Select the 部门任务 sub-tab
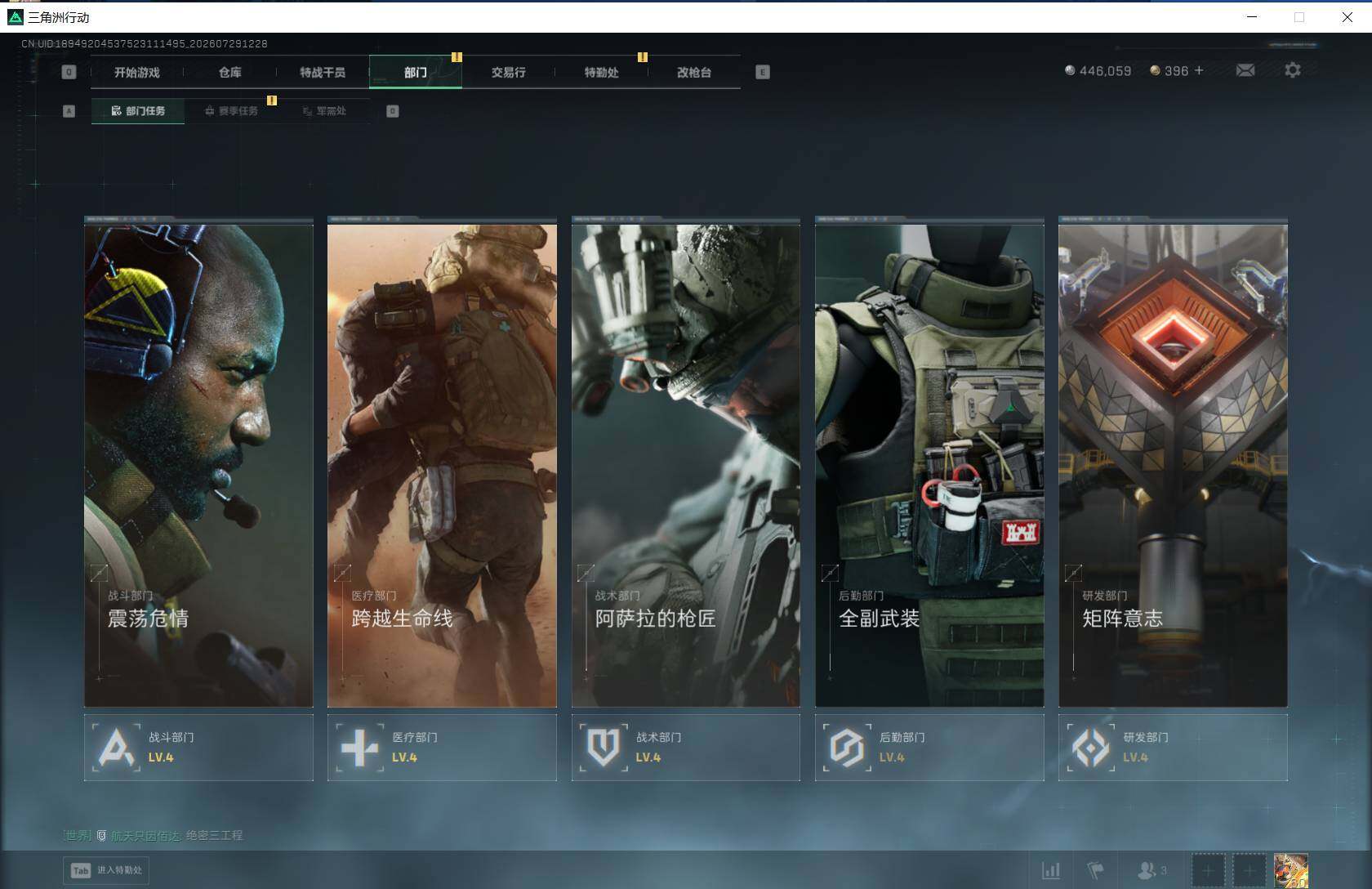The height and width of the screenshot is (889, 1372). pyautogui.click(x=138, y=110)
